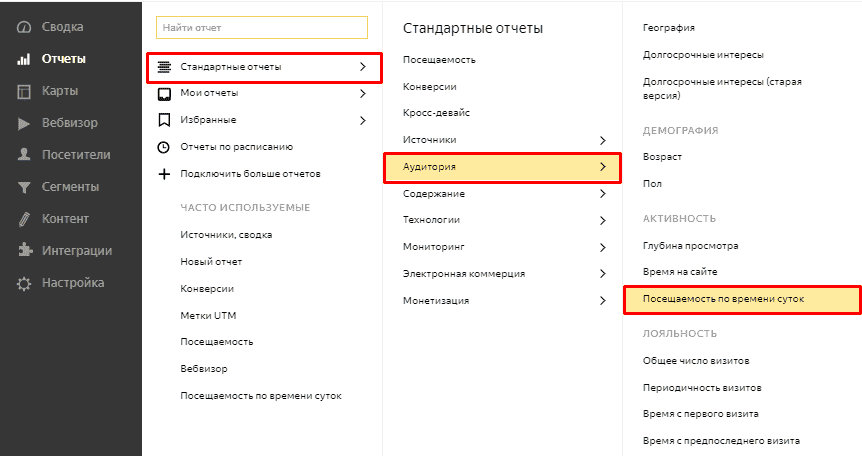
Task: Open Настройка via the gear icon
Action: (x=24, y=283)
